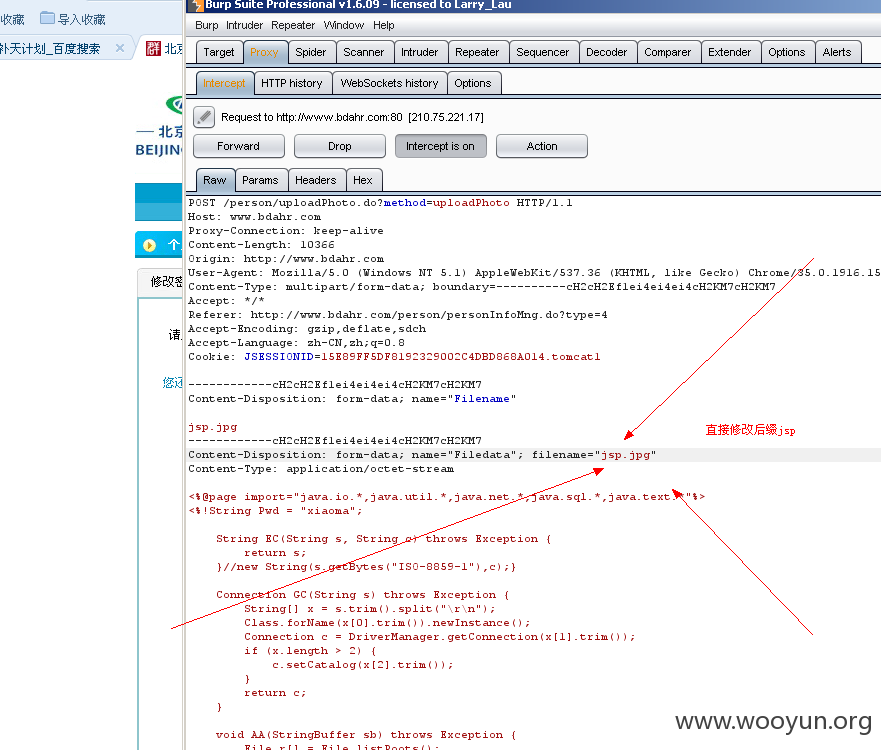The height and width of the screenshot is (750, 881).
Task: Click the Referer header line
Action: click(398, 315)
